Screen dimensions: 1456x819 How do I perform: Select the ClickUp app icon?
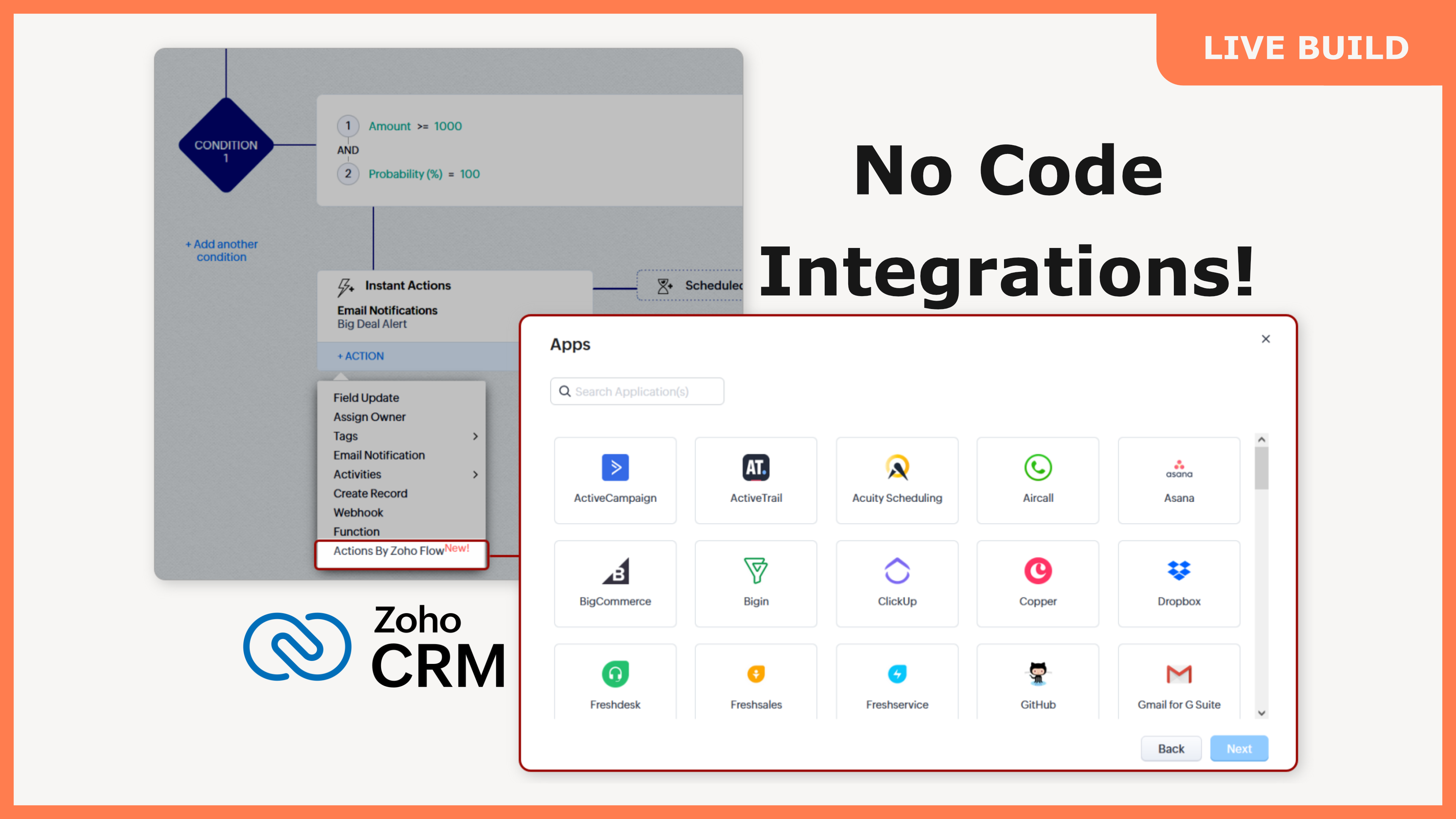pos(897,571)
